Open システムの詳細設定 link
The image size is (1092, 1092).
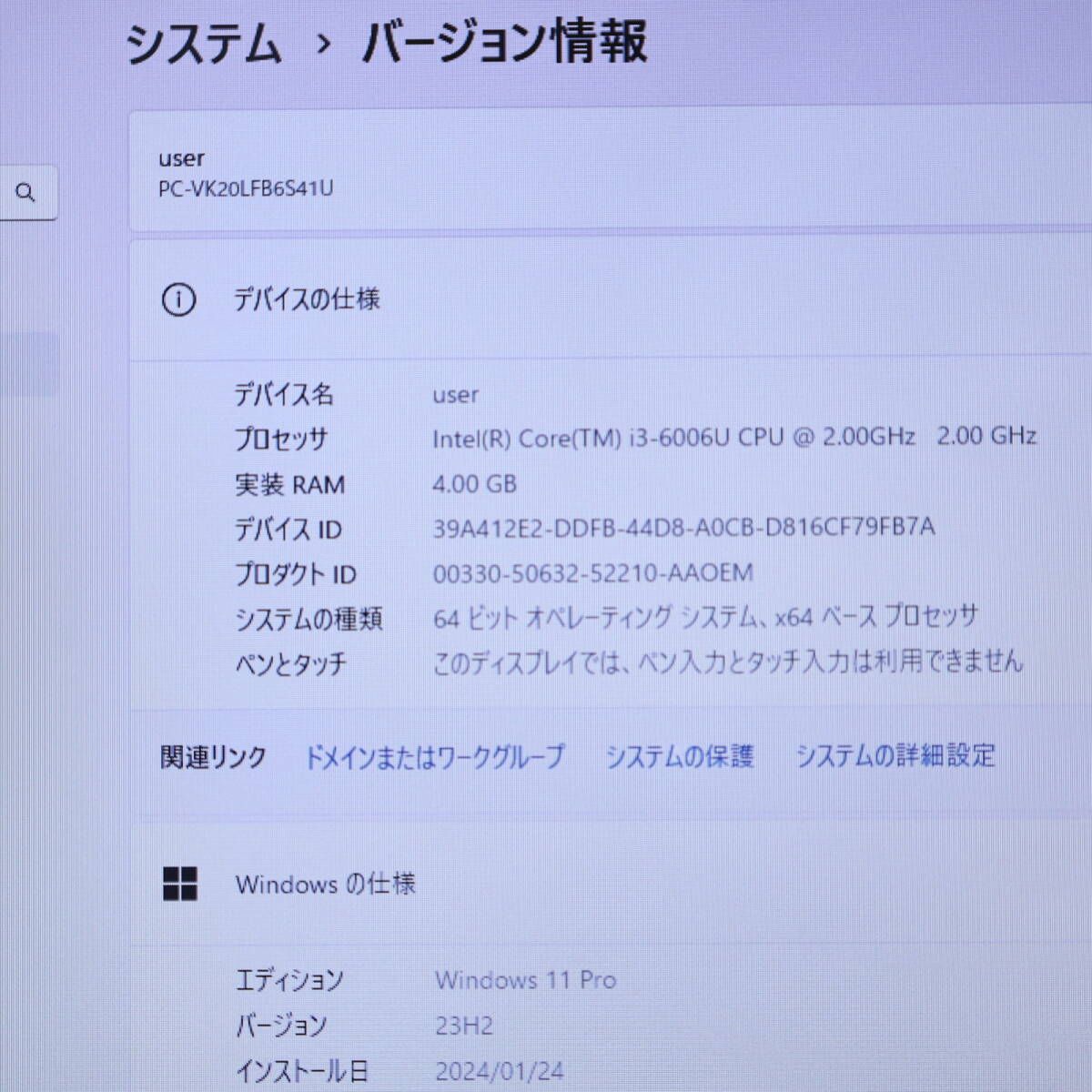click(895, 755)
